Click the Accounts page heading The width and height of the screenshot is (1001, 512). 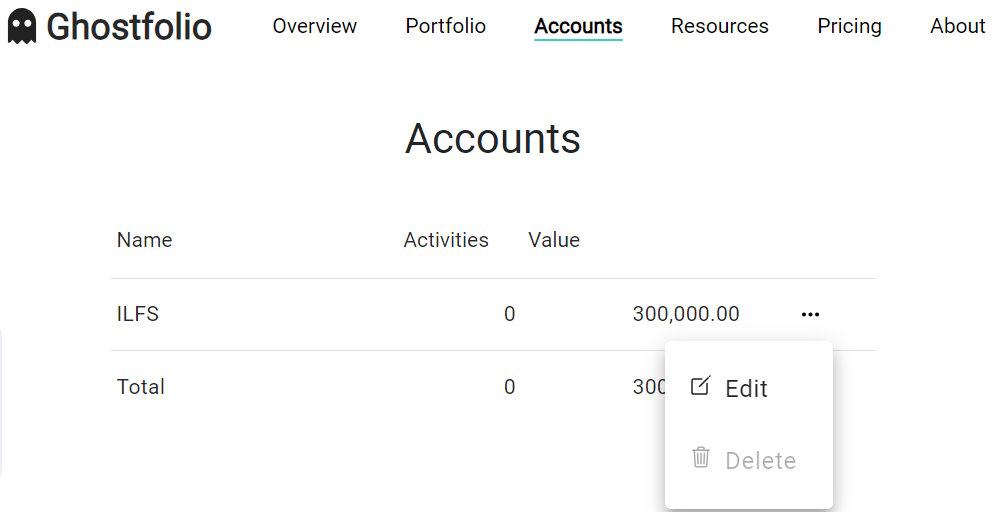(492, 138)
